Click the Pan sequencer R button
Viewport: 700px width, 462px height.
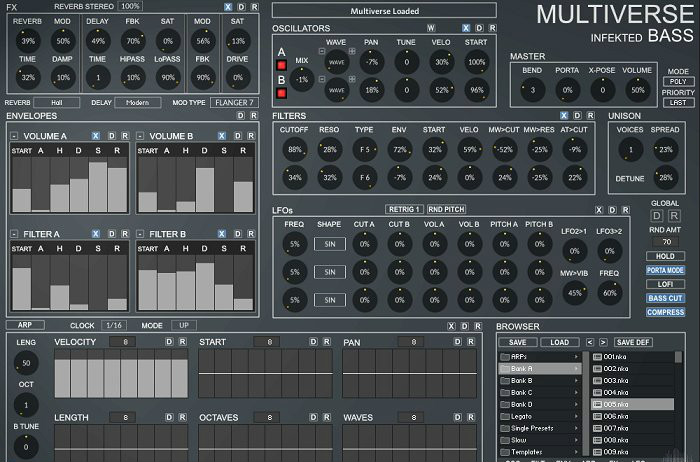click(x=471, y=341)
